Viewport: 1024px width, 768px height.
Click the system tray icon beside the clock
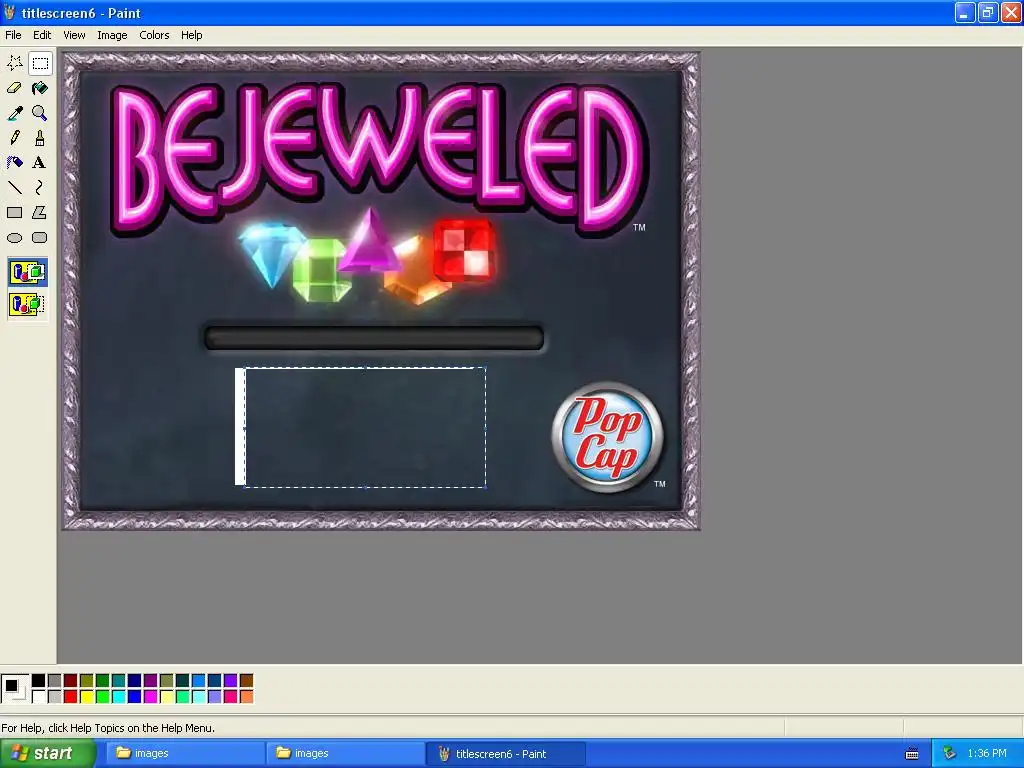point(950,753)
